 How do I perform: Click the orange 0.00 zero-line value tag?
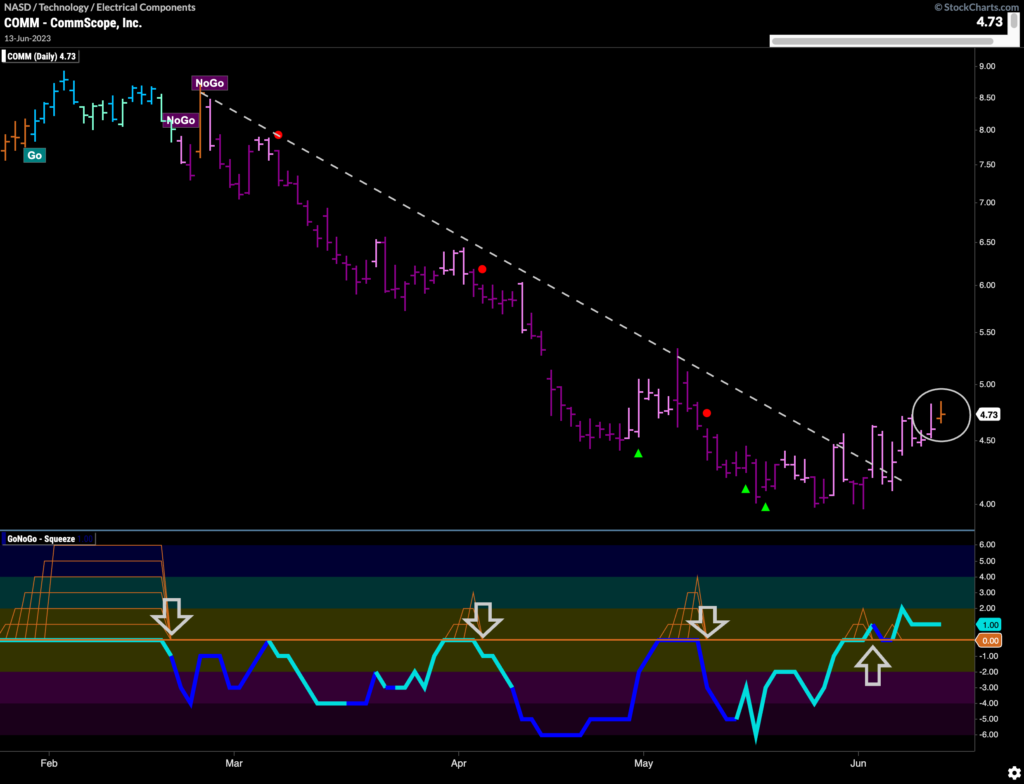click(x=988, y=640)
